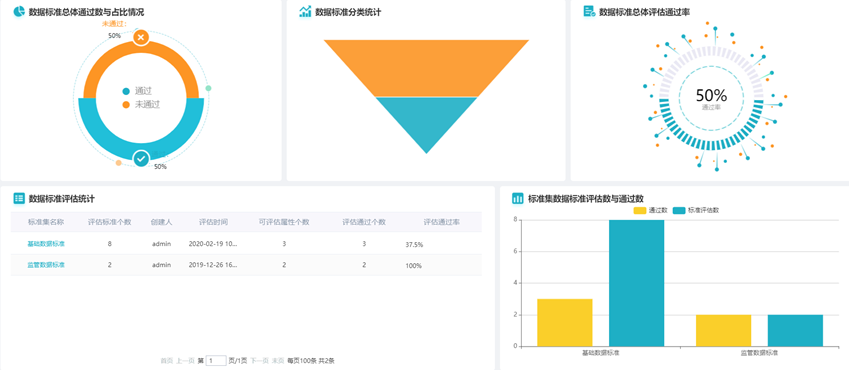Click the 评估通过率 column header
The height and width of the screenshot is (370, 849).
pos(442,222)
